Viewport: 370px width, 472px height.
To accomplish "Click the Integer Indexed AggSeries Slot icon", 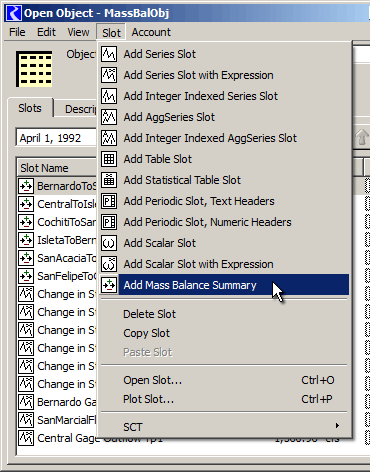I will click(109, 138).
